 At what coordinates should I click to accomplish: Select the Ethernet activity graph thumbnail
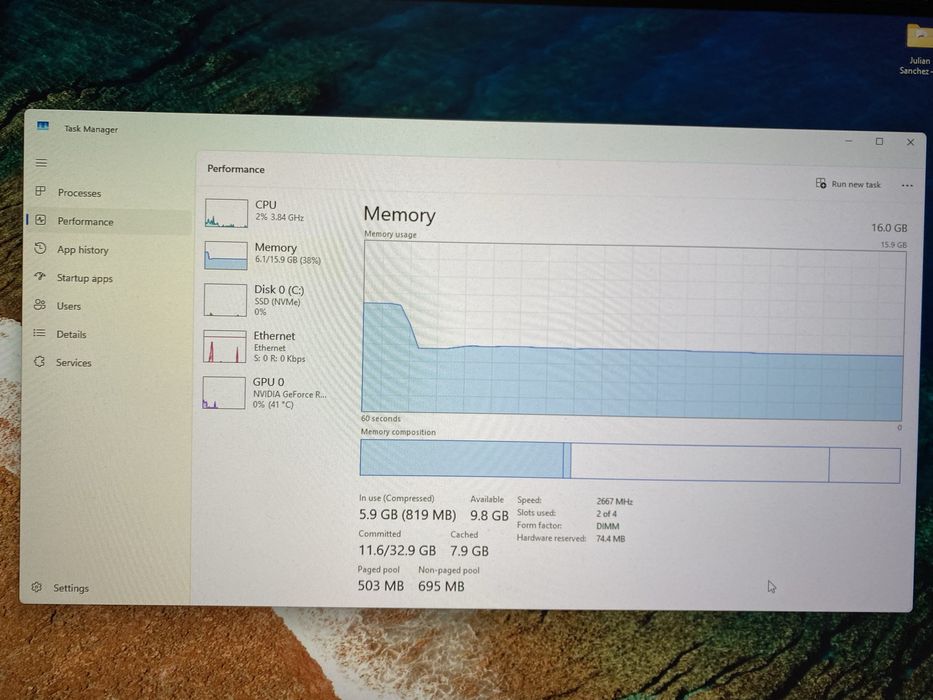pyautogui.click(x=224, y=346)
